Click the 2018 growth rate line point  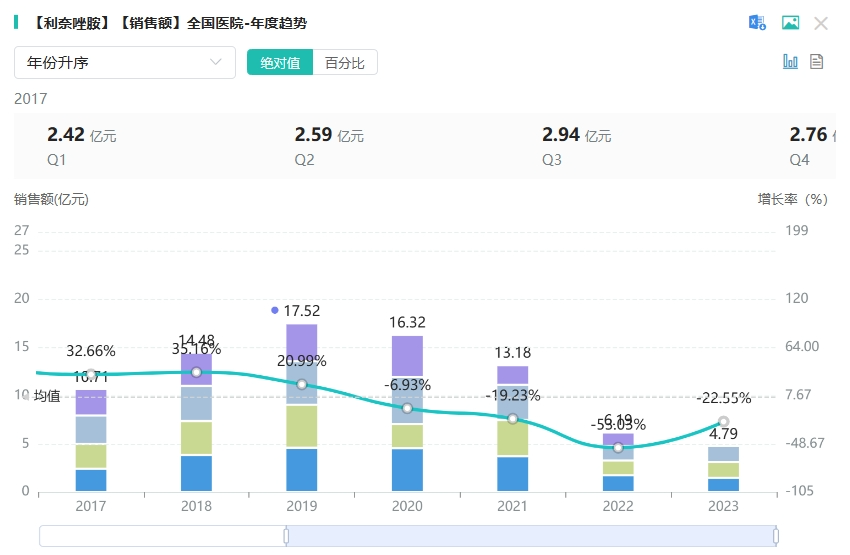[196, 372]
